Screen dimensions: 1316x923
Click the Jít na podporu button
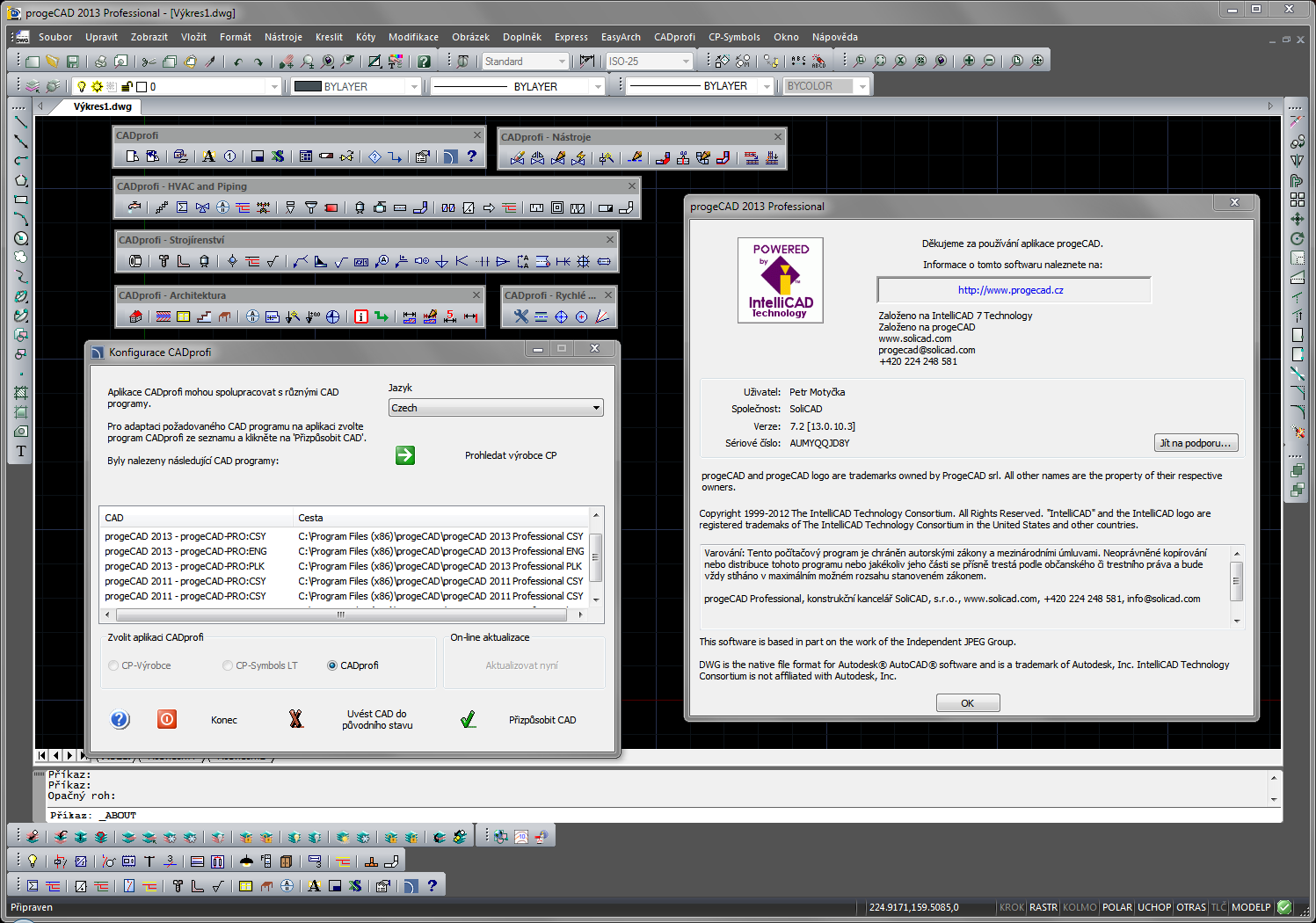point(1196,443)
